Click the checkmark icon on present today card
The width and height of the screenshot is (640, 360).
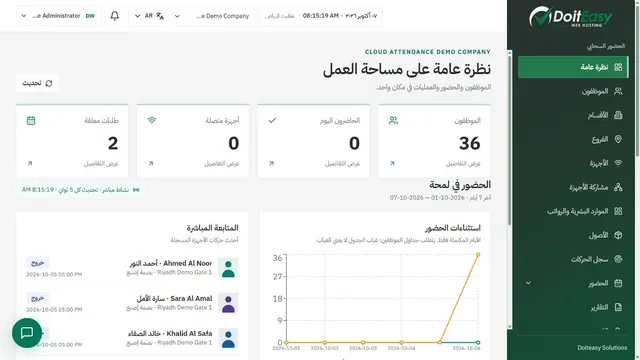click(272, 120)
